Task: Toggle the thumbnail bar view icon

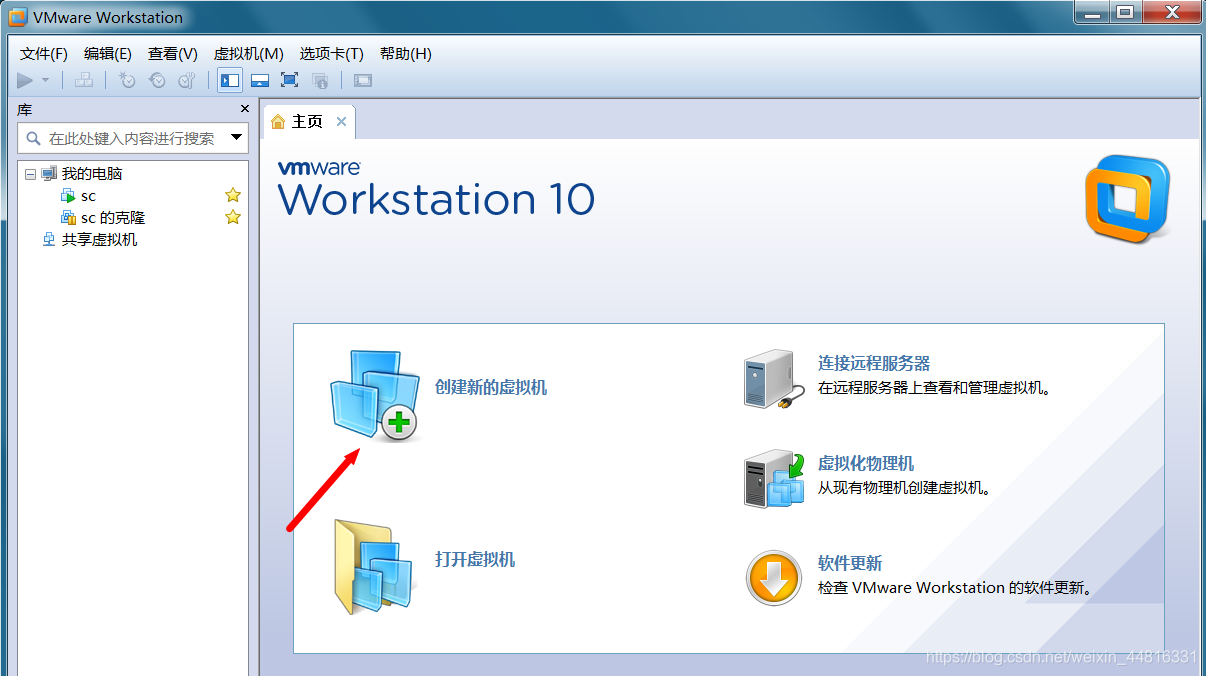Action: point(260,80)
